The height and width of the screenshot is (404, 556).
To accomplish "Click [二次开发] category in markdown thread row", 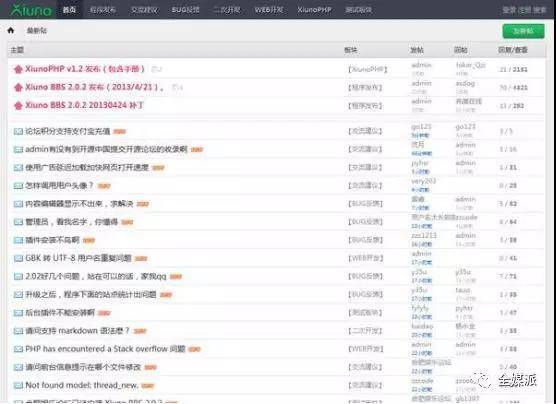I will point(365,331).
